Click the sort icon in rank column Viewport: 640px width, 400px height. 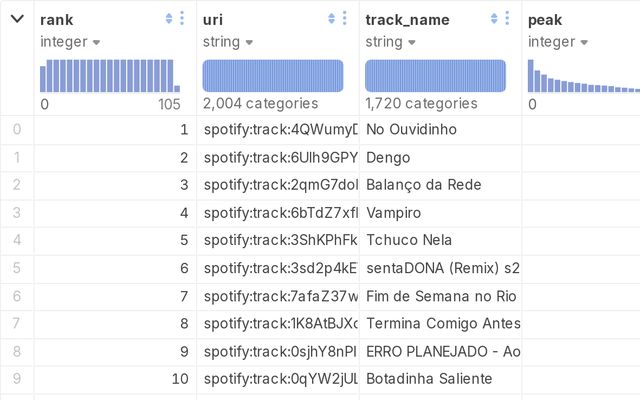coord(169,19)
